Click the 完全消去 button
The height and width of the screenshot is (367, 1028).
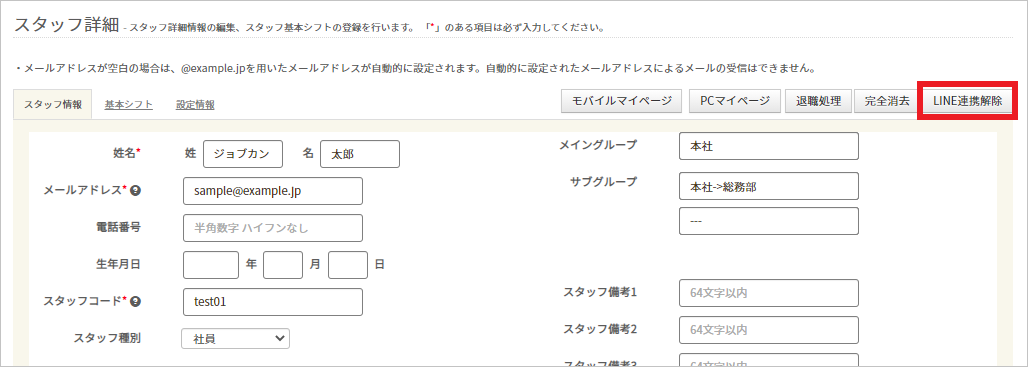click(886, 101)
